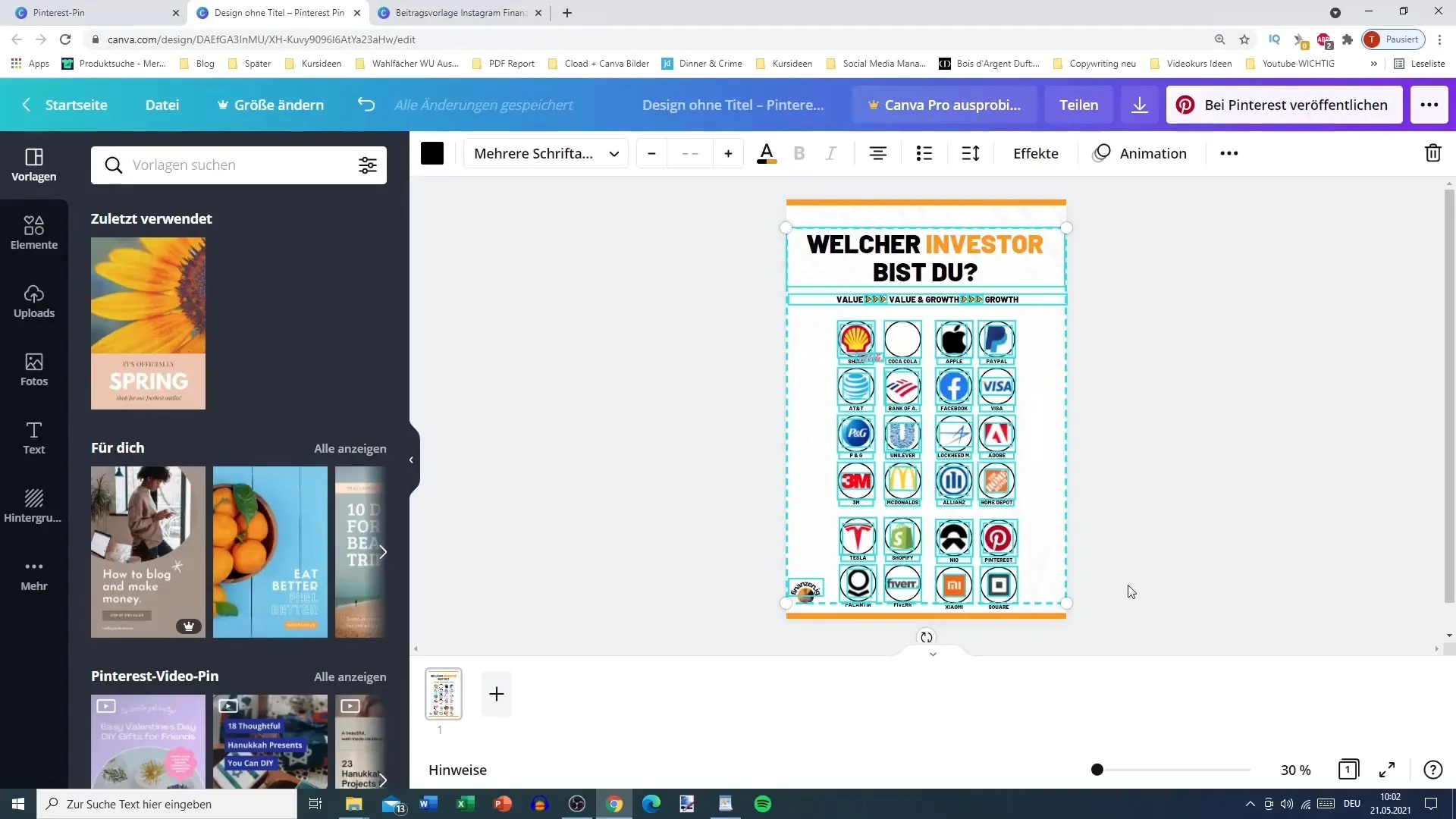The image size is (1456, 819).
Task: Click the download icon in header
Action: [1139, 105]
